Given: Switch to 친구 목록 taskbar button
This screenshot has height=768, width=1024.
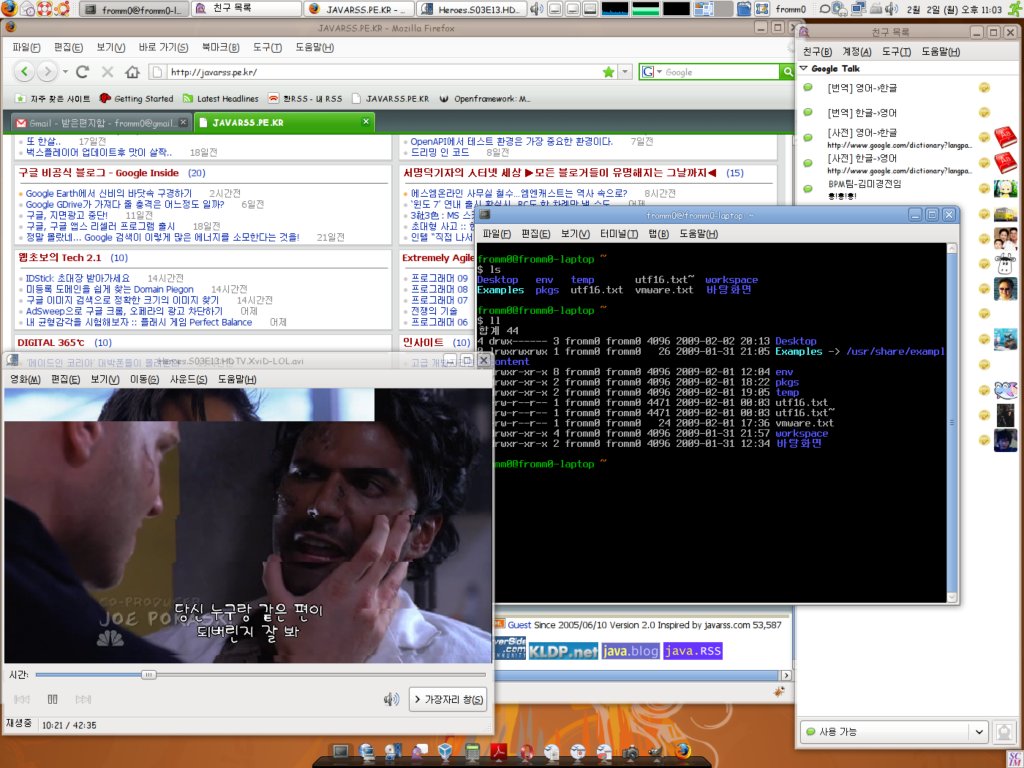Looking at the screenshot, I should (246, 9).
